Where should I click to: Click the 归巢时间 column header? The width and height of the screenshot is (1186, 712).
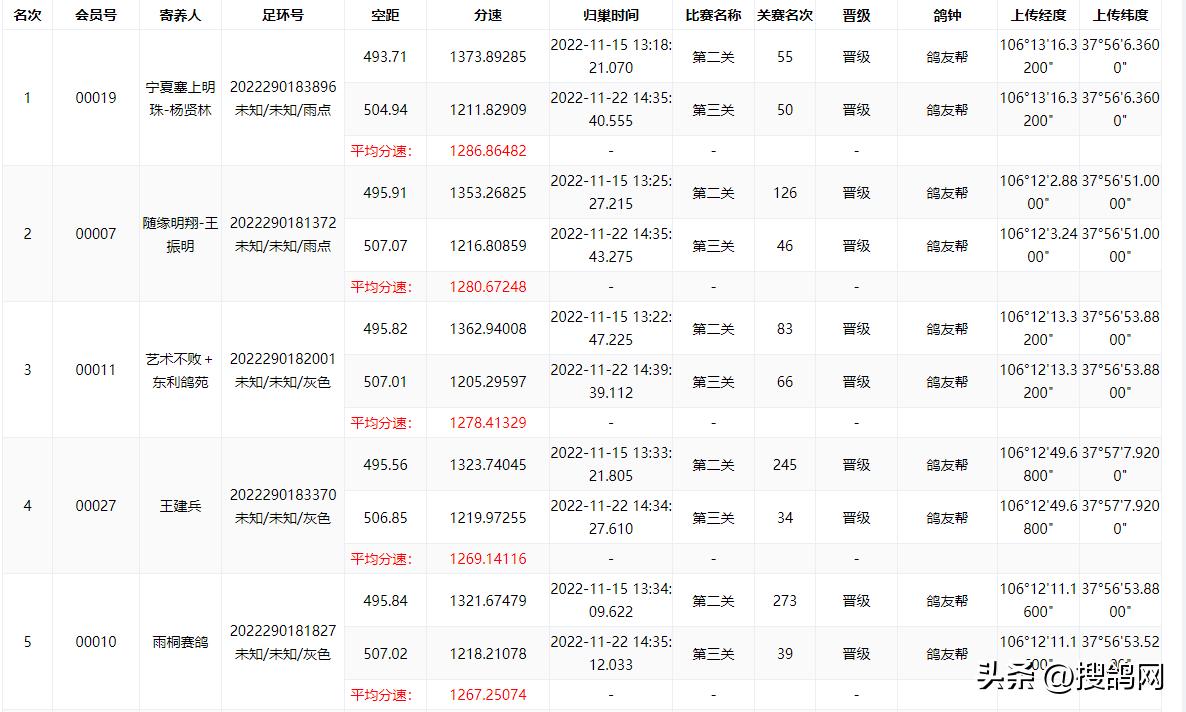coord(610,15)
